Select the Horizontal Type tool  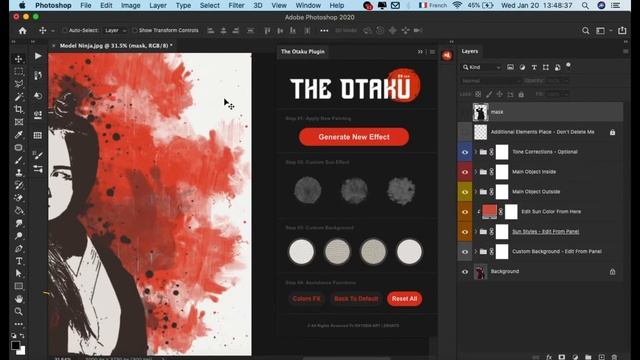coord(18,261)
